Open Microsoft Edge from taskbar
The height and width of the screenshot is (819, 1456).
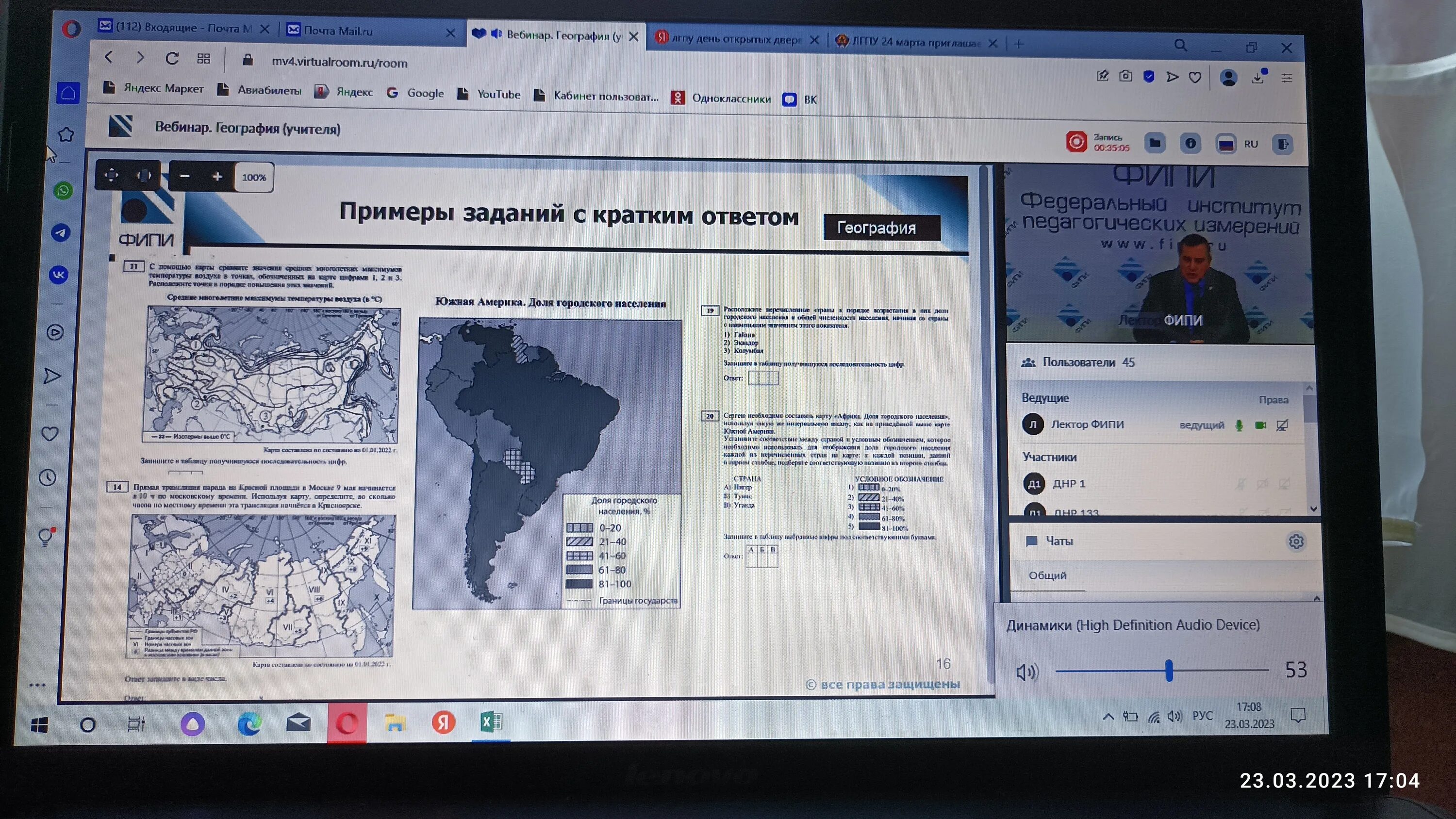[x=249, y=723]
